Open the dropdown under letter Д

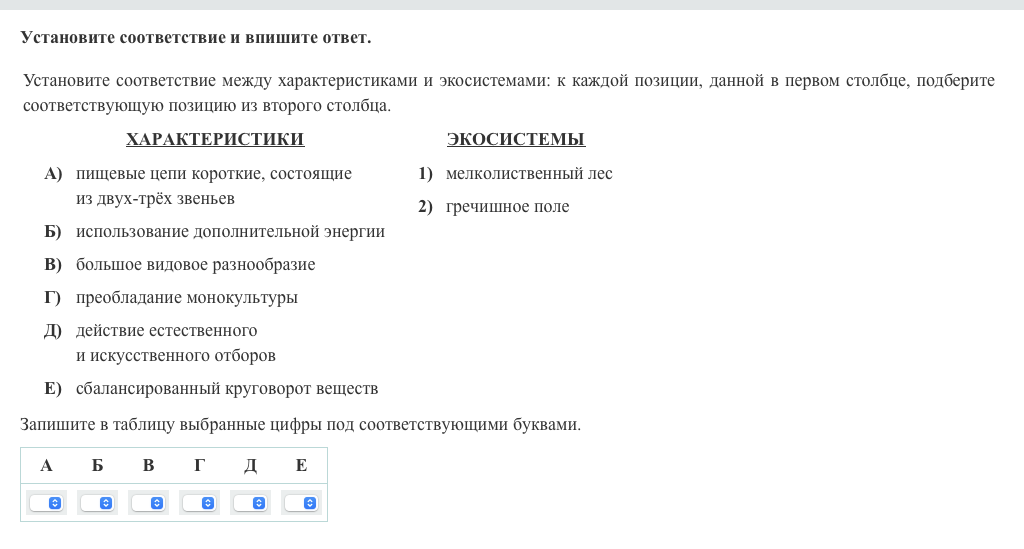pos(251,503)
